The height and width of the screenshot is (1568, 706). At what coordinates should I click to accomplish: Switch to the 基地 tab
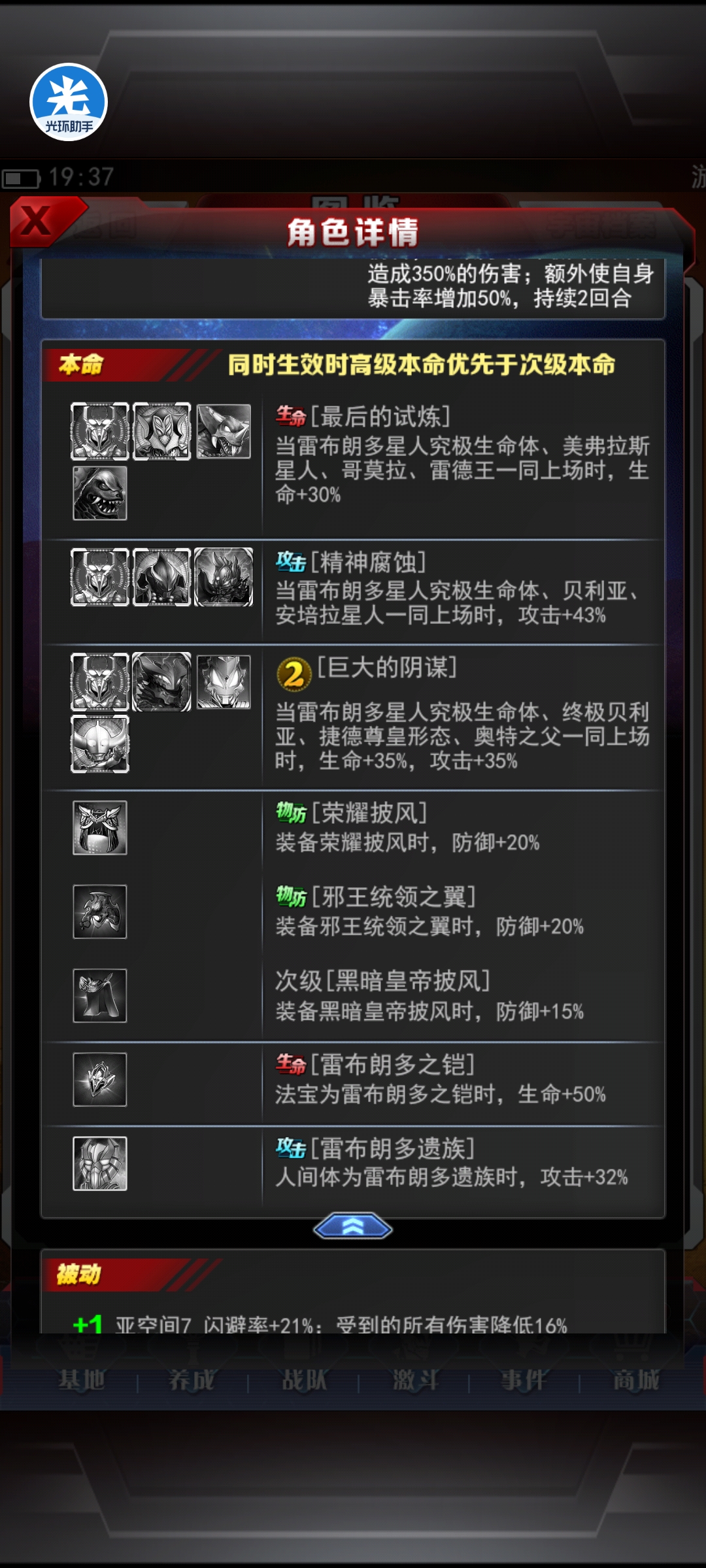coord(82,1380)
